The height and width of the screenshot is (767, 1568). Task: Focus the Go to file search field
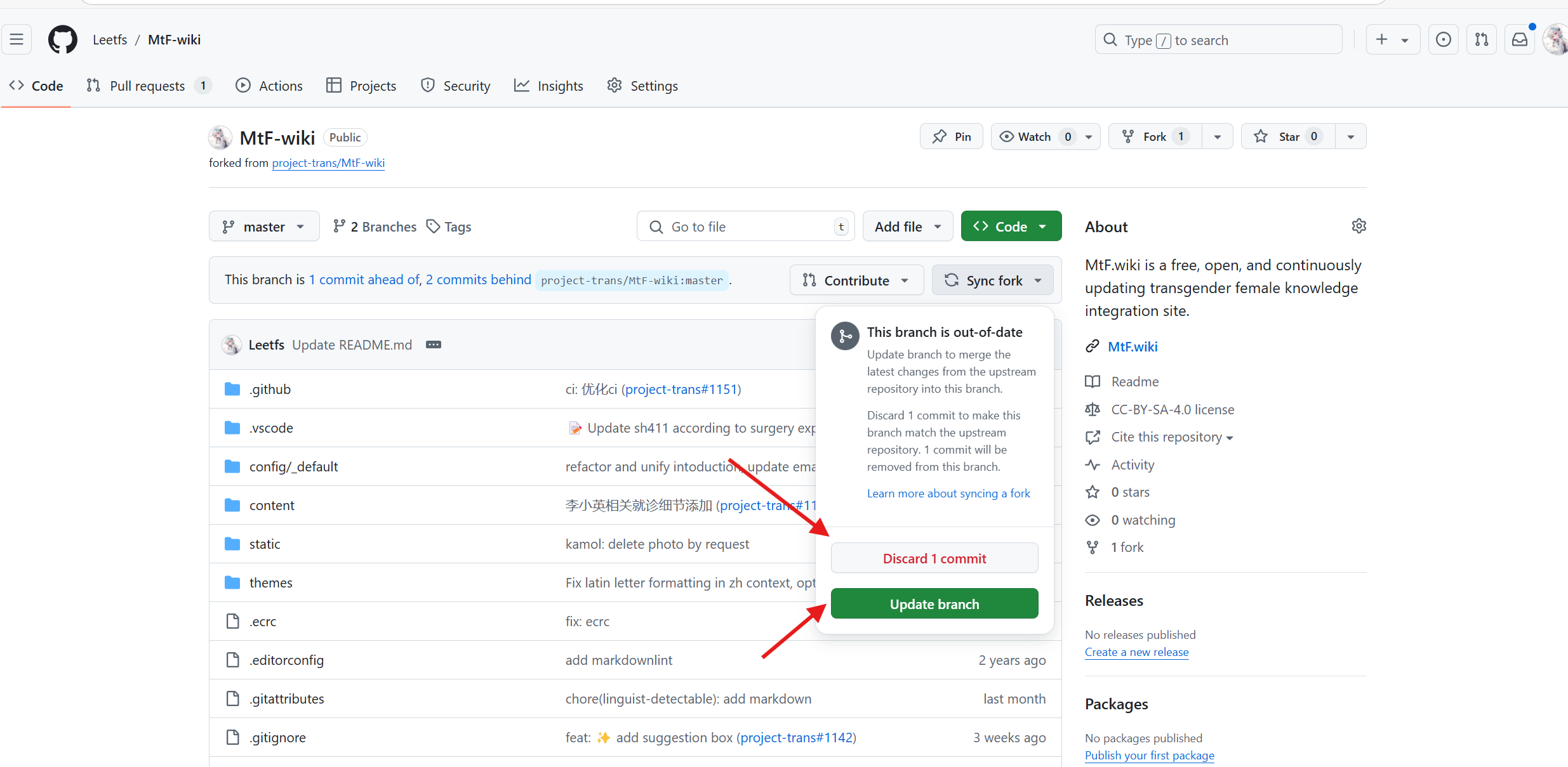[745, 226]
